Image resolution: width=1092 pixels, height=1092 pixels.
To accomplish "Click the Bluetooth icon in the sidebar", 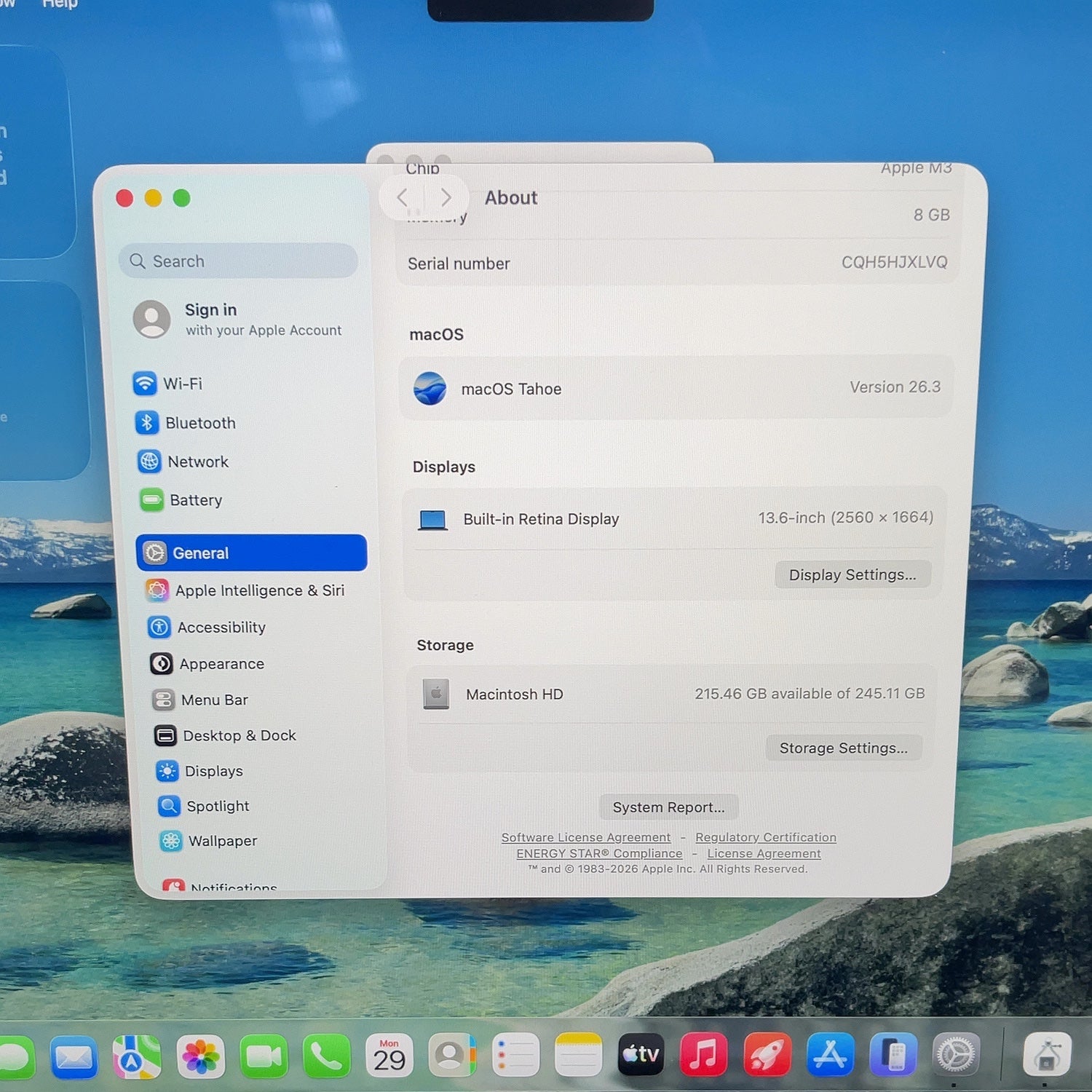I will click(x=146, y=422).
